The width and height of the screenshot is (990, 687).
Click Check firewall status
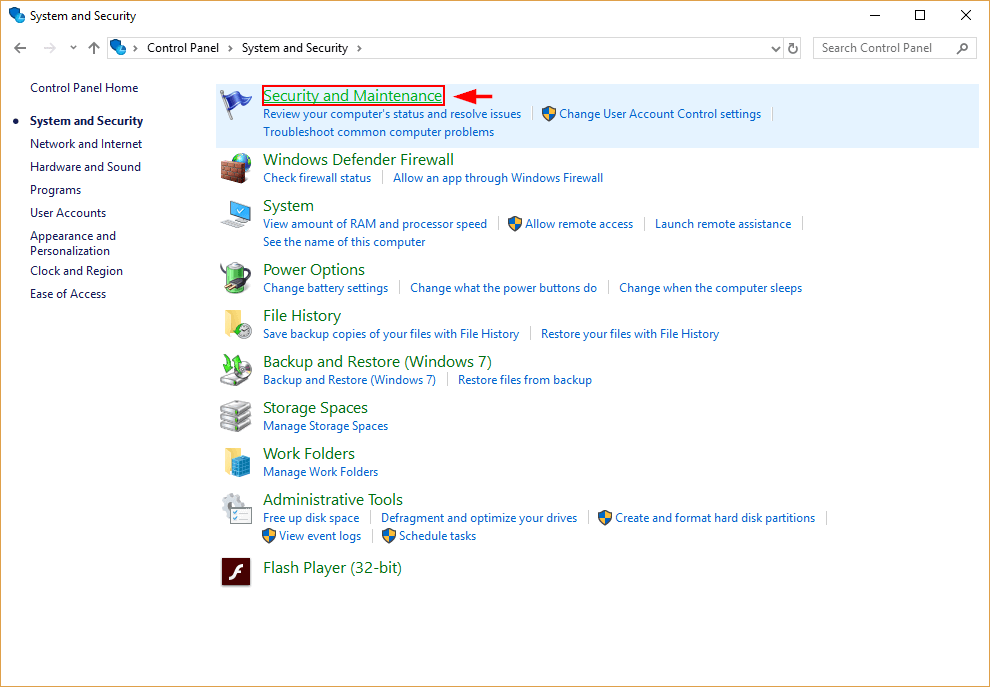[317, 178]
